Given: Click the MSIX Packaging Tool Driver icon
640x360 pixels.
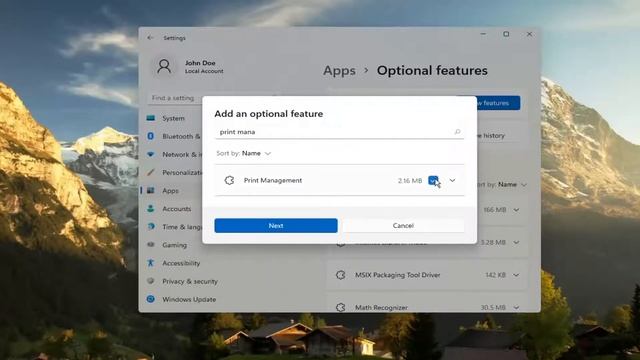Looking at the screenshot, I should point(340,275).
